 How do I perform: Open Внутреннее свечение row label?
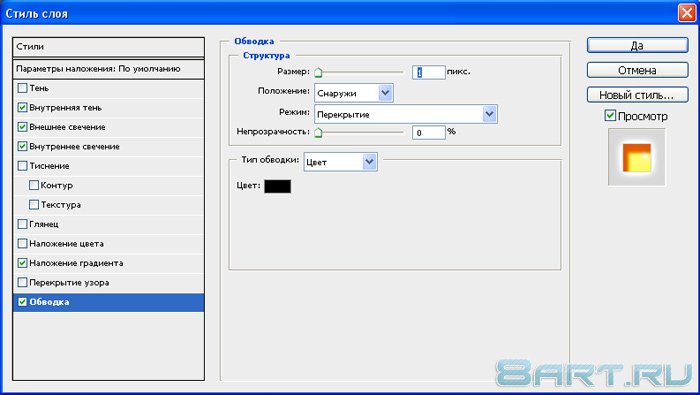pyautogui.click(x=75, y=146)
